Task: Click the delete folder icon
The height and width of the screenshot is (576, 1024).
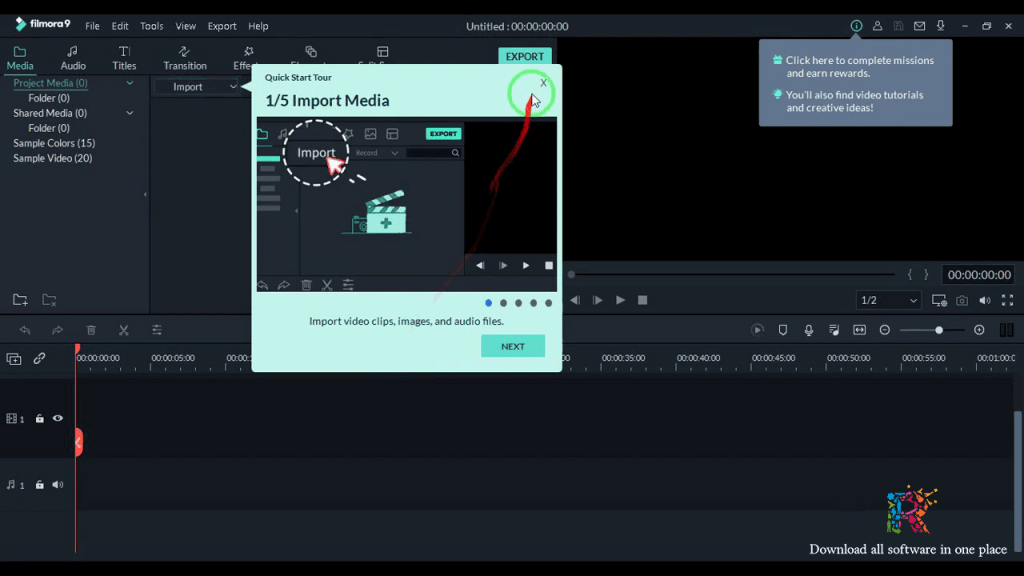Action: pyautogui.click(x=49, y=300)
